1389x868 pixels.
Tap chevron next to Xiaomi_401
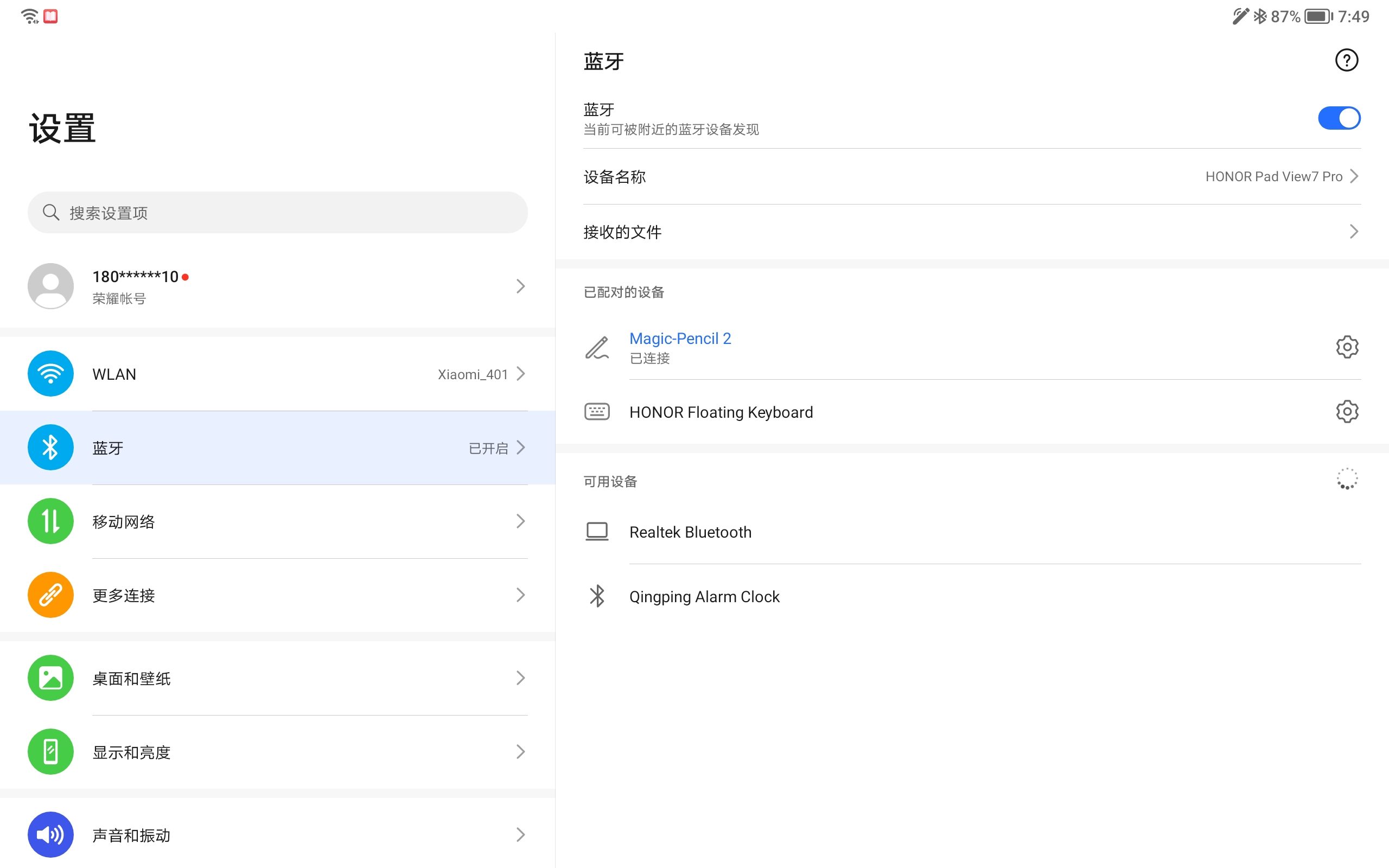520,374
